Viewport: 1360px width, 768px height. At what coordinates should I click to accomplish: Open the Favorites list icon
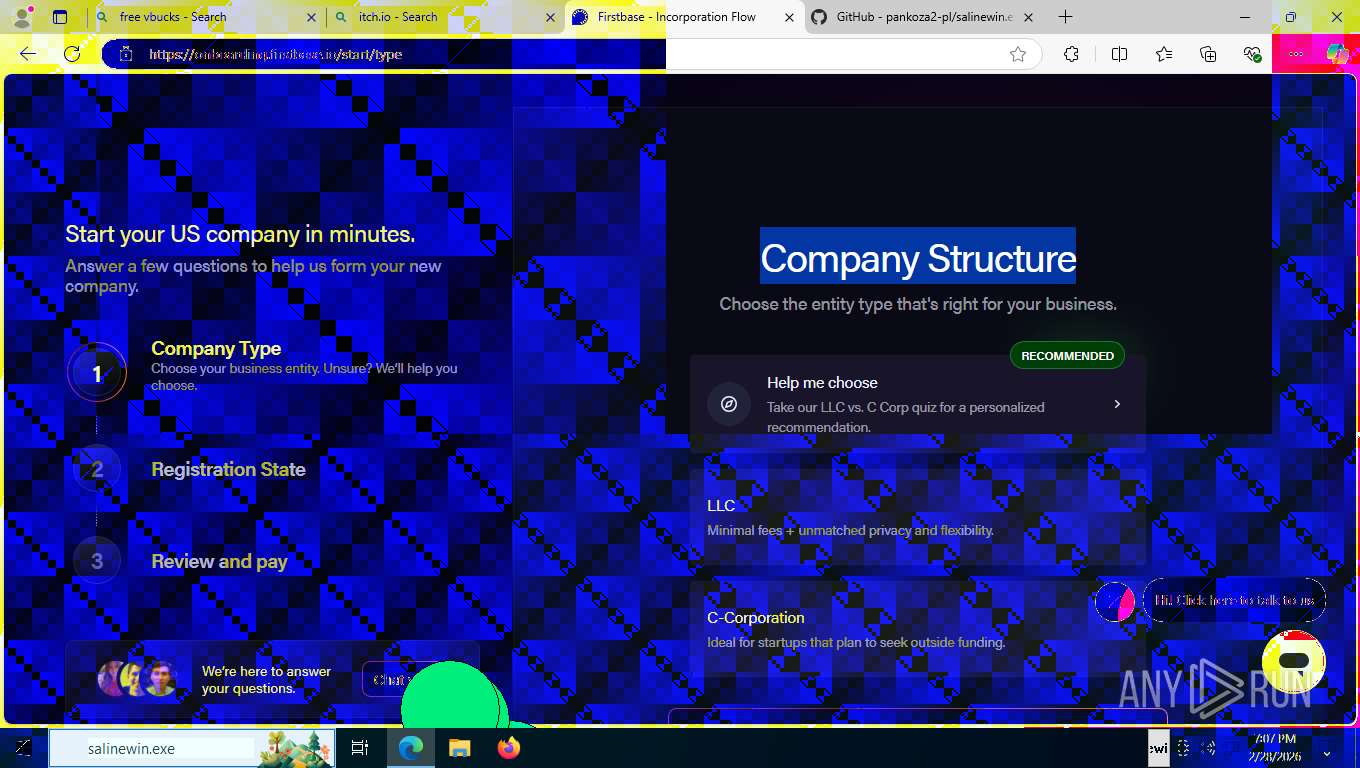point(1164,54)
